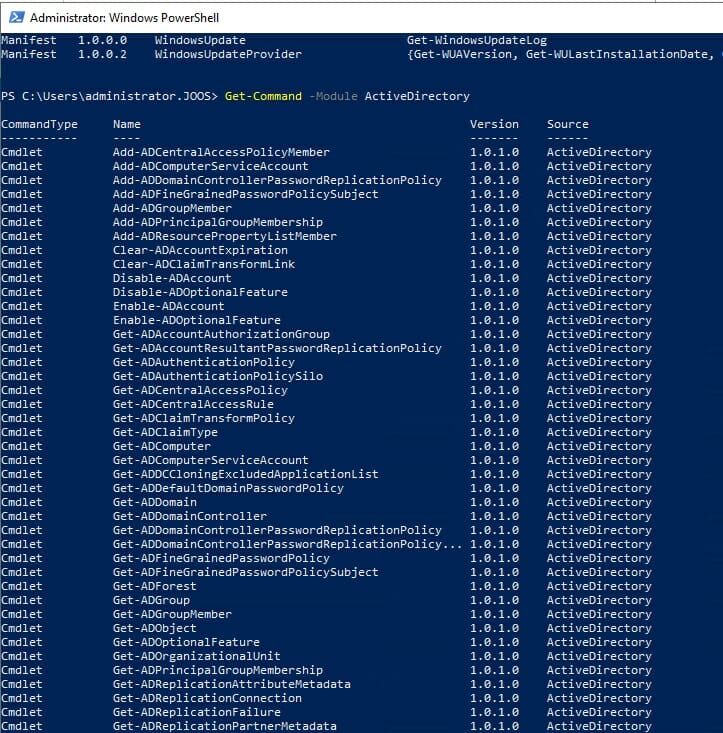Click Get-ADGroupMember cmdlet name
723x733 pixels.
click(x=172, y=615)
